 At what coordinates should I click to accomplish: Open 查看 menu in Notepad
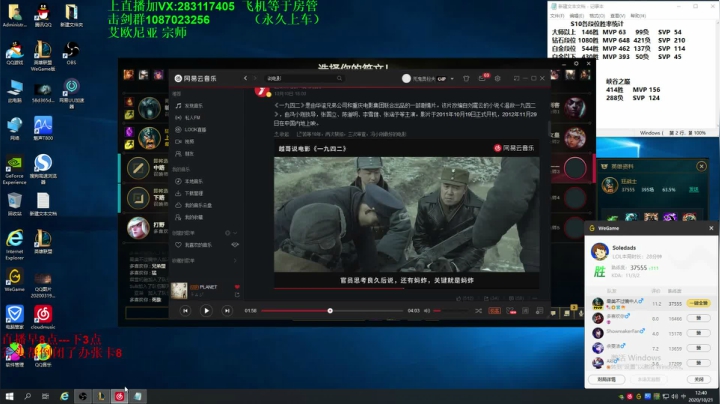coord(618,16)
